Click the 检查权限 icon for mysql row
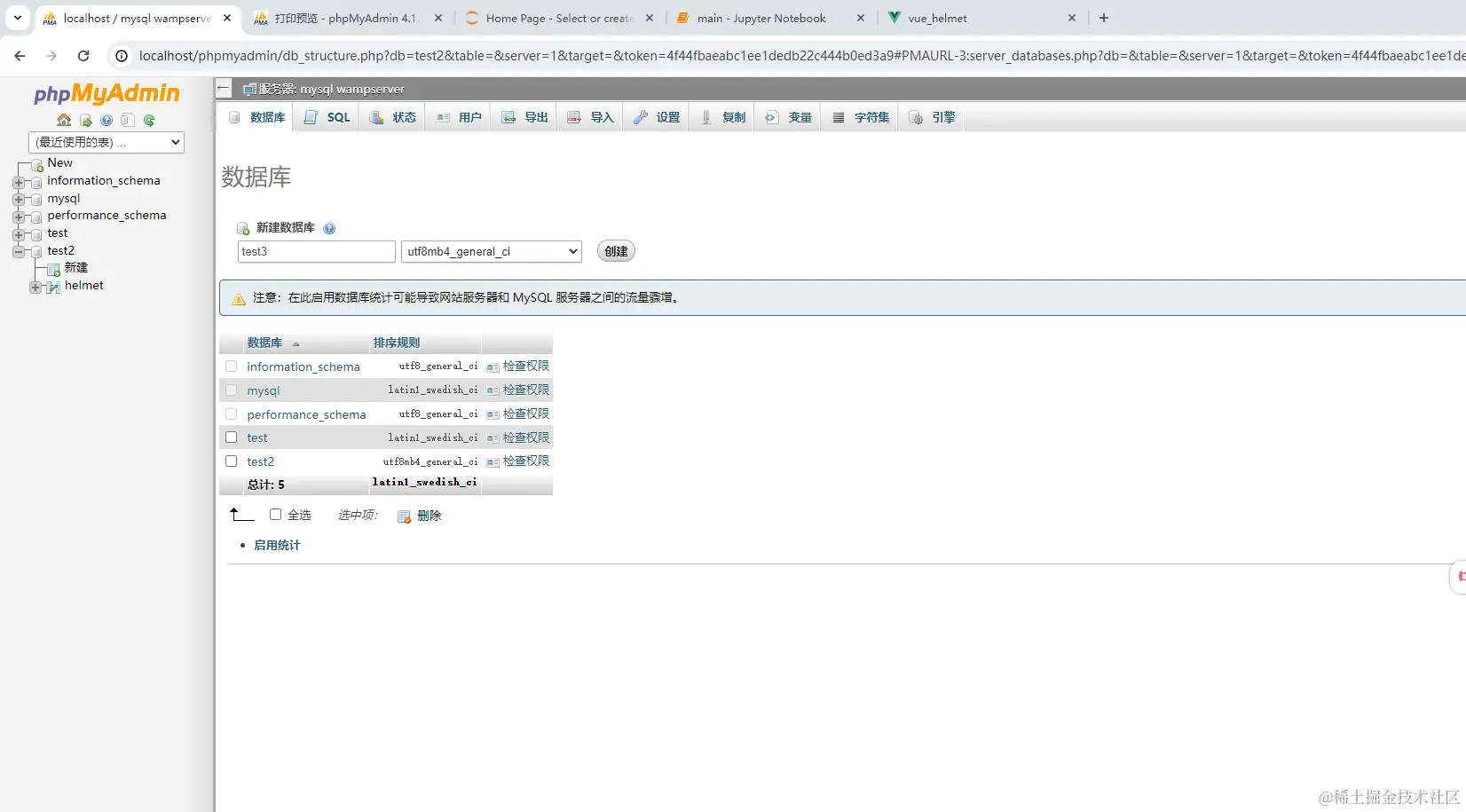 click(x=493, y=390)
